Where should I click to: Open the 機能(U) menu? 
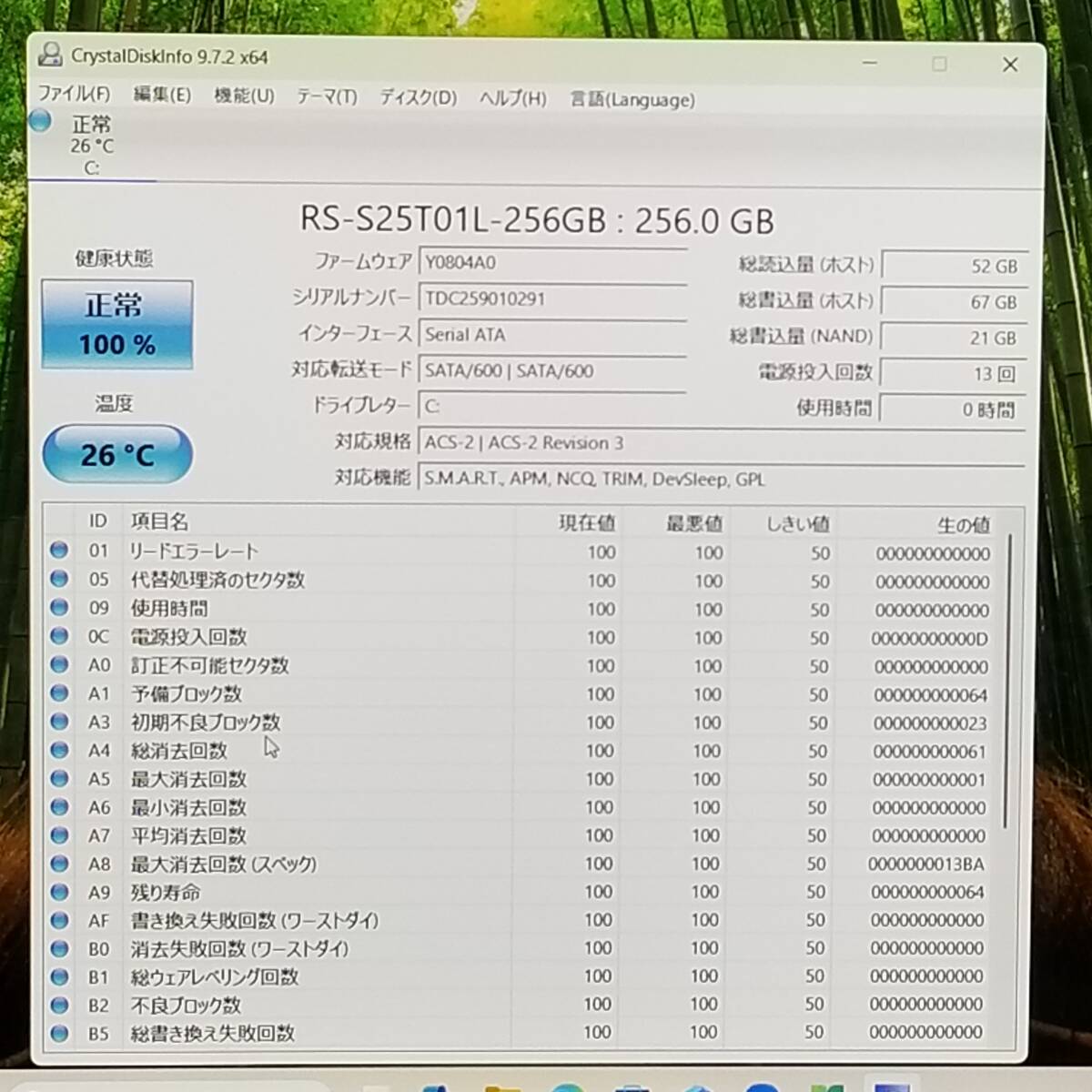click(244, 96)
